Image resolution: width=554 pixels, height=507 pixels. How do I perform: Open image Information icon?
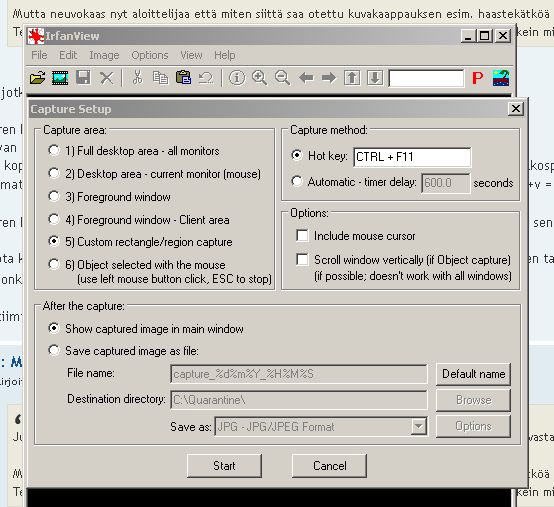click(237, 77)
